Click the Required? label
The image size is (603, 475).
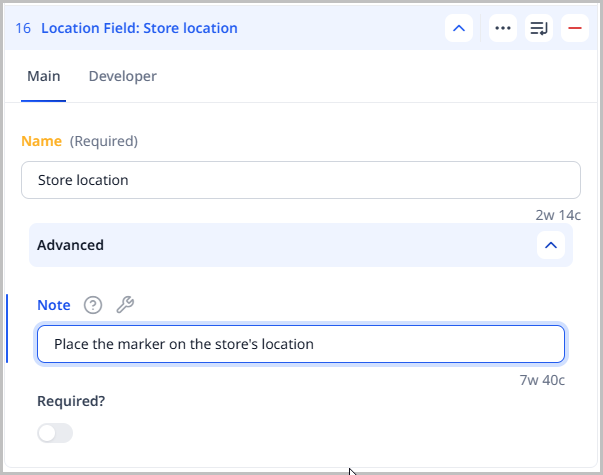[x=71, y=401]
